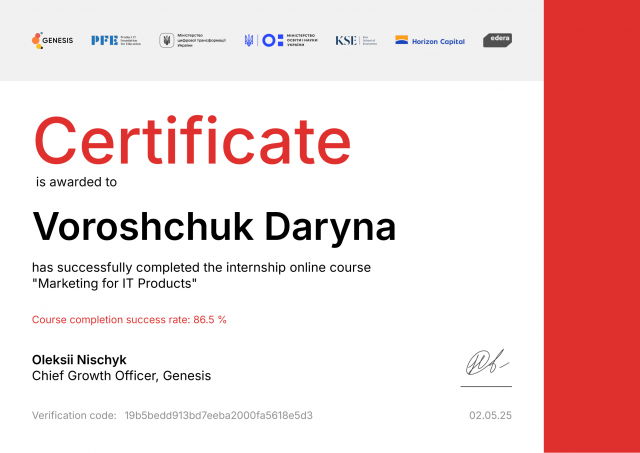Click the date 02.05.25
640x453 pixels.
coord(490,415)
